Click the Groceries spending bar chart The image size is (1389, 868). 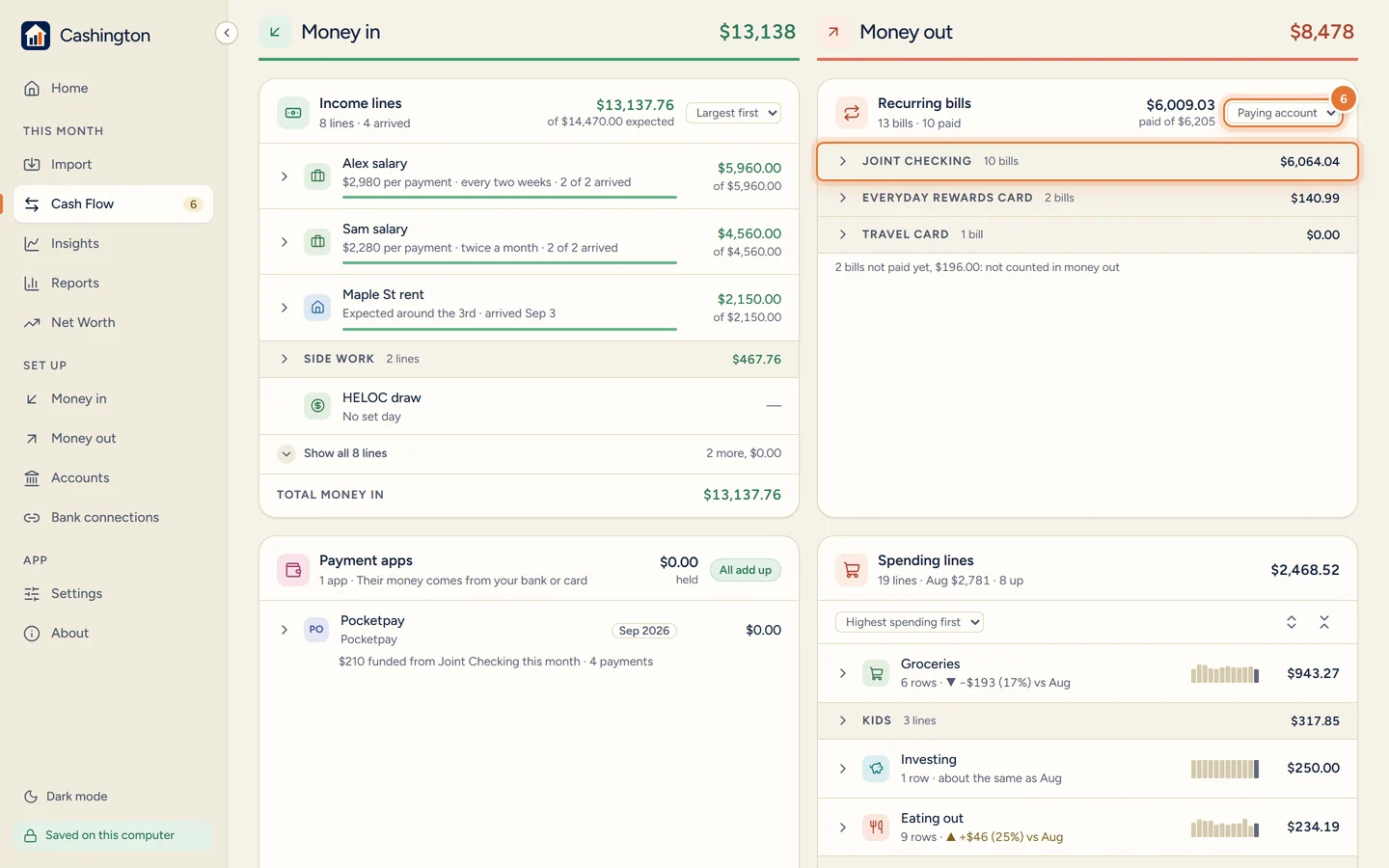1225,673
